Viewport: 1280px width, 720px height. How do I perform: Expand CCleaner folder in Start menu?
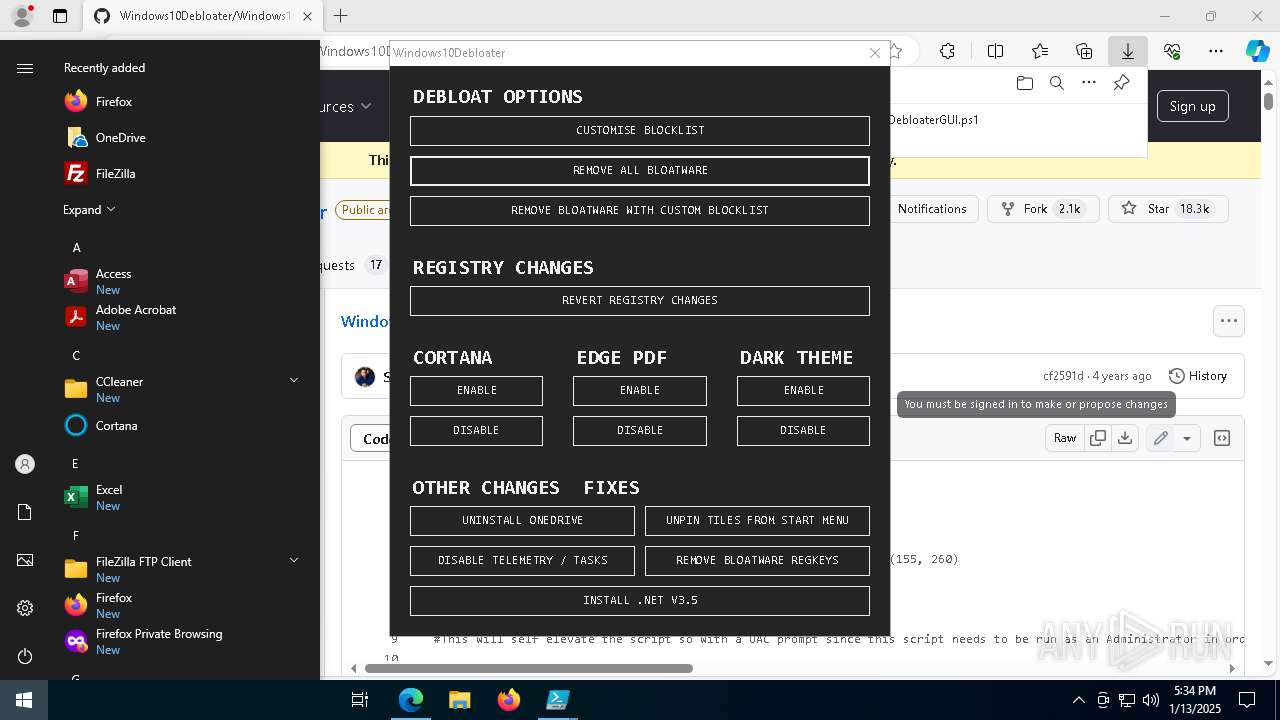click(x=294, y=380)
